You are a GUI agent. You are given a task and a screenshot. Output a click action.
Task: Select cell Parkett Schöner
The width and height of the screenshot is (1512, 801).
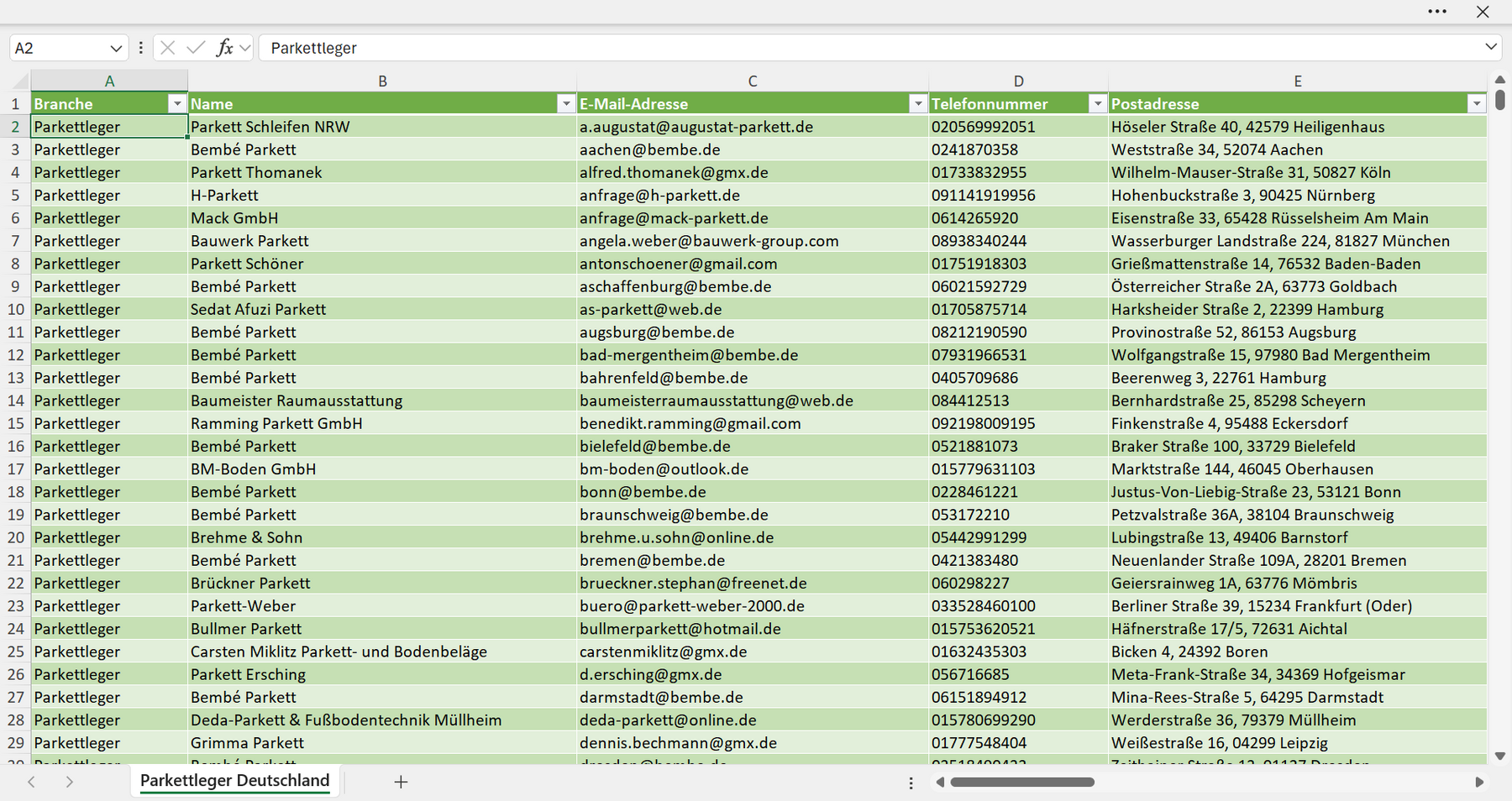click(382, 264)
